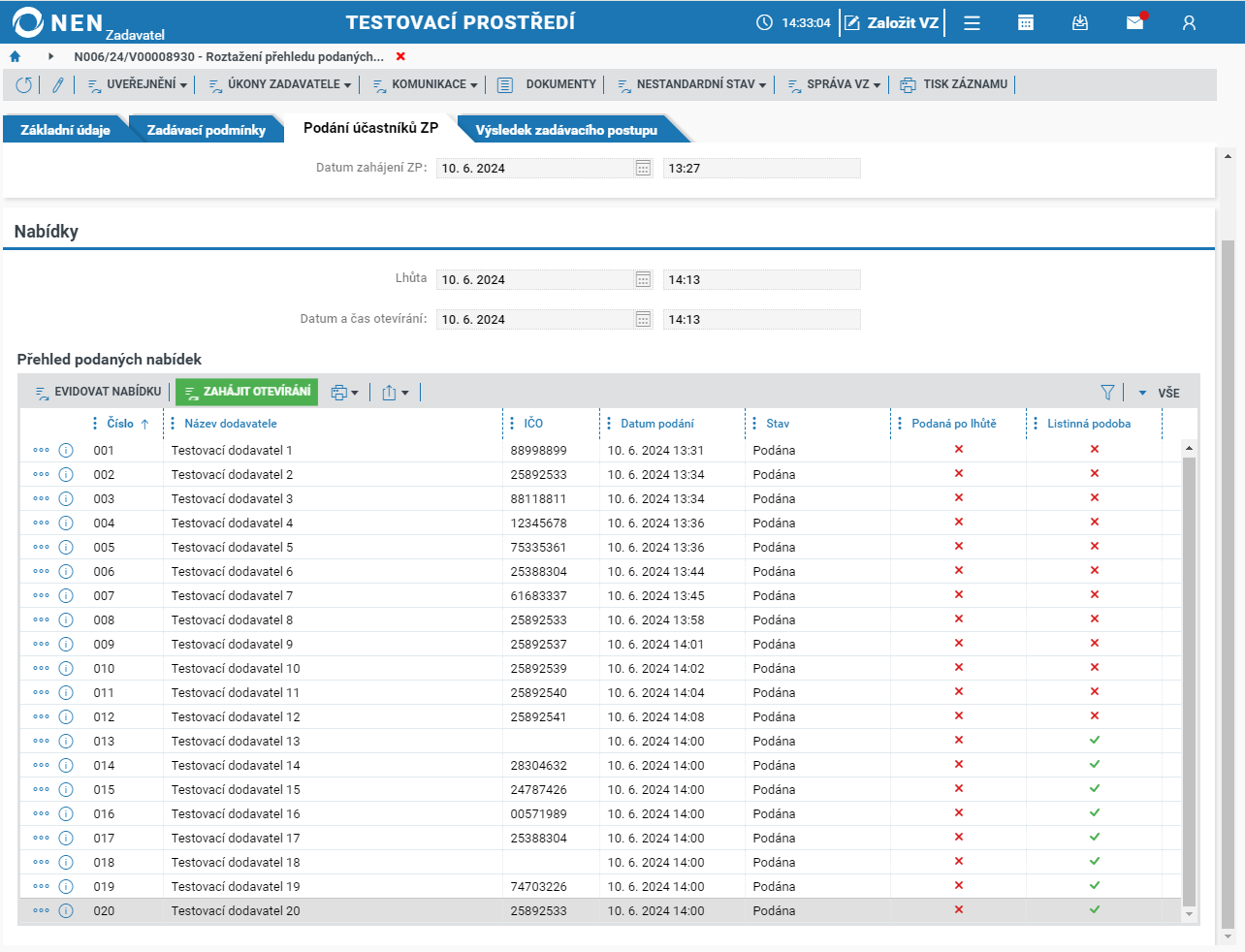The width and height of the screenshot is (1245, 952).
Task: Open the user profile icon
Action: point(1189,23)
